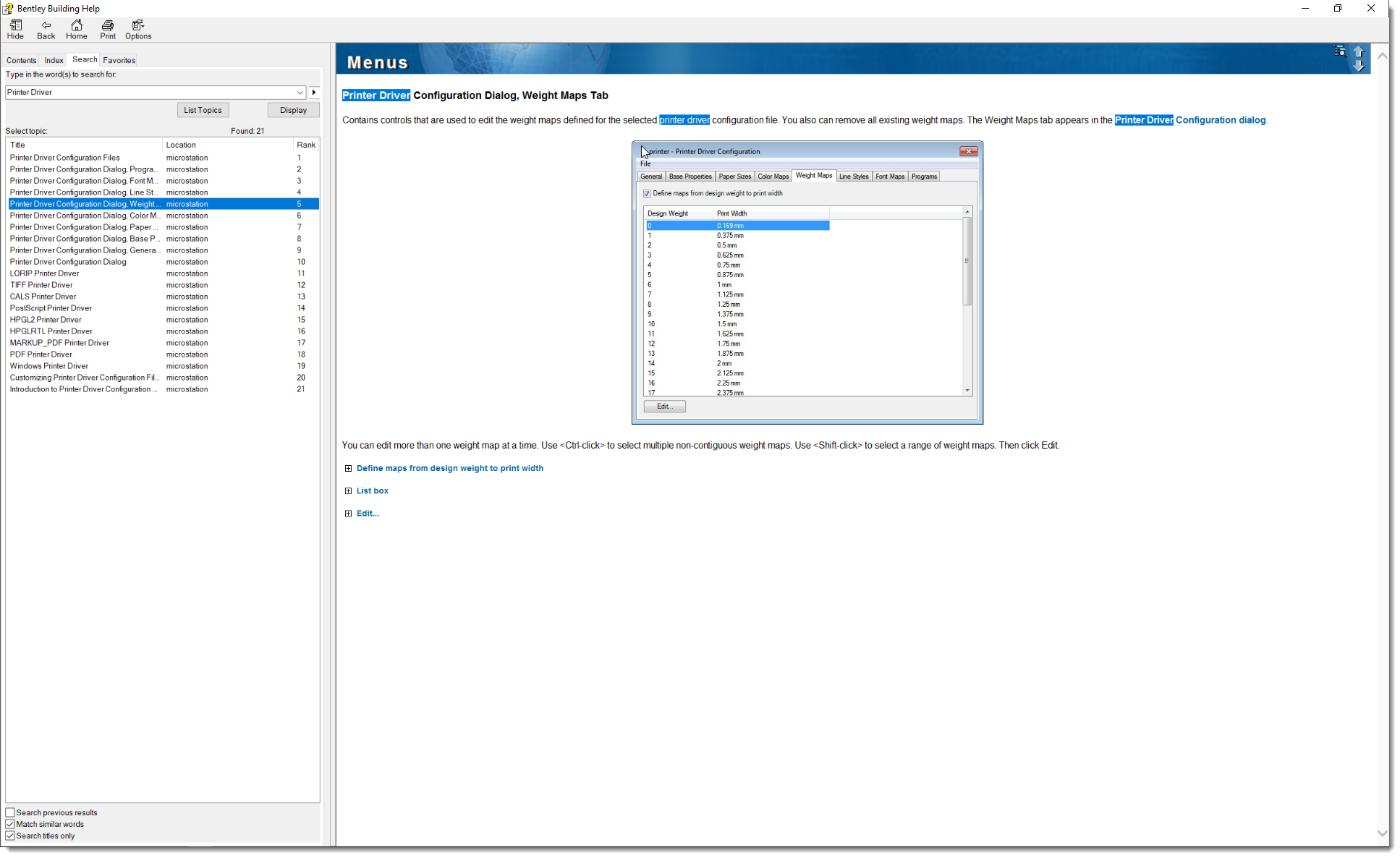Click the content pane scroll up arrow
This screenshot has width=1400, height=858.
click(x=1382, y=55)
